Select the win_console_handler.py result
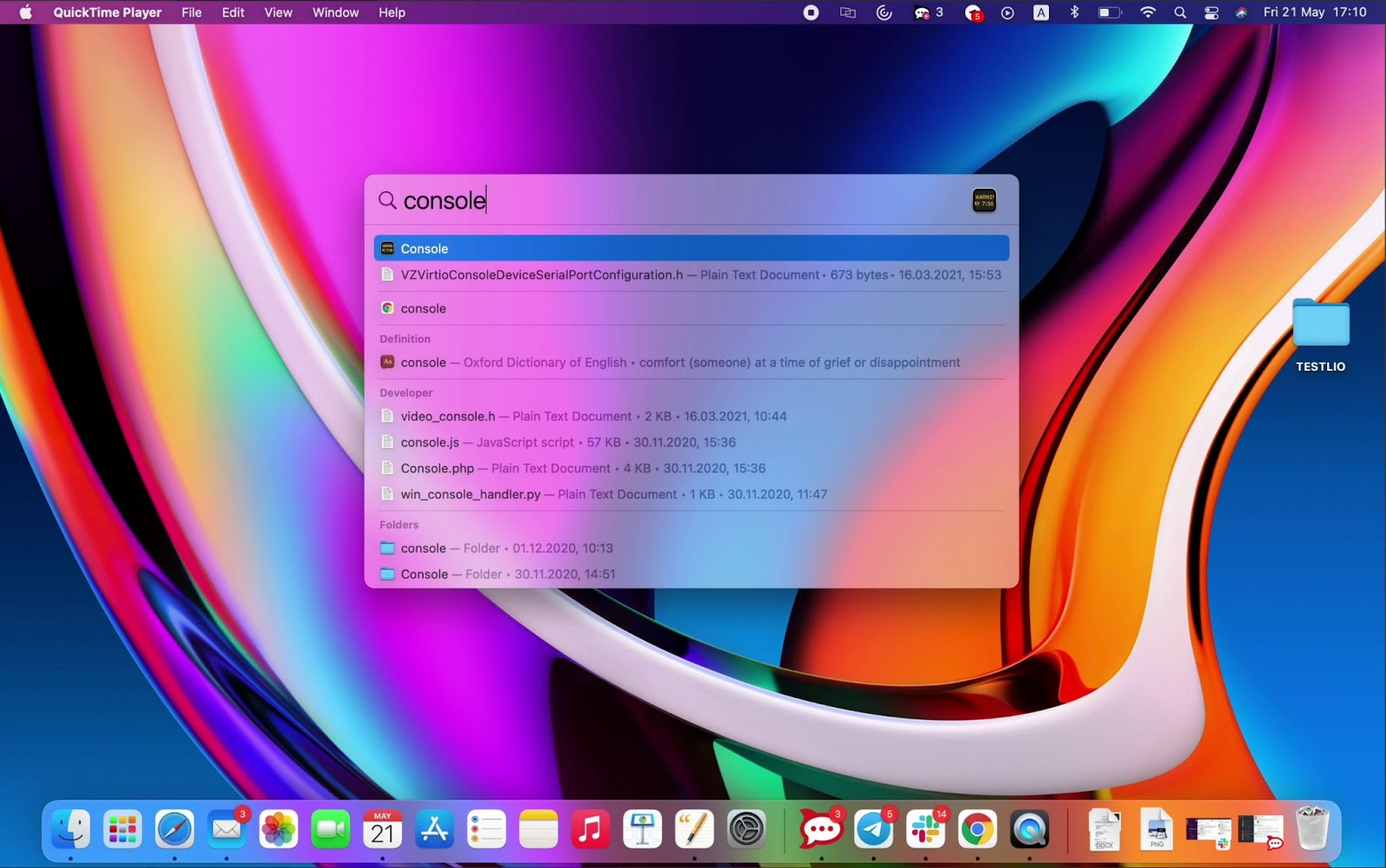Viewport: 1386px width, 868px height. (691, 494)
